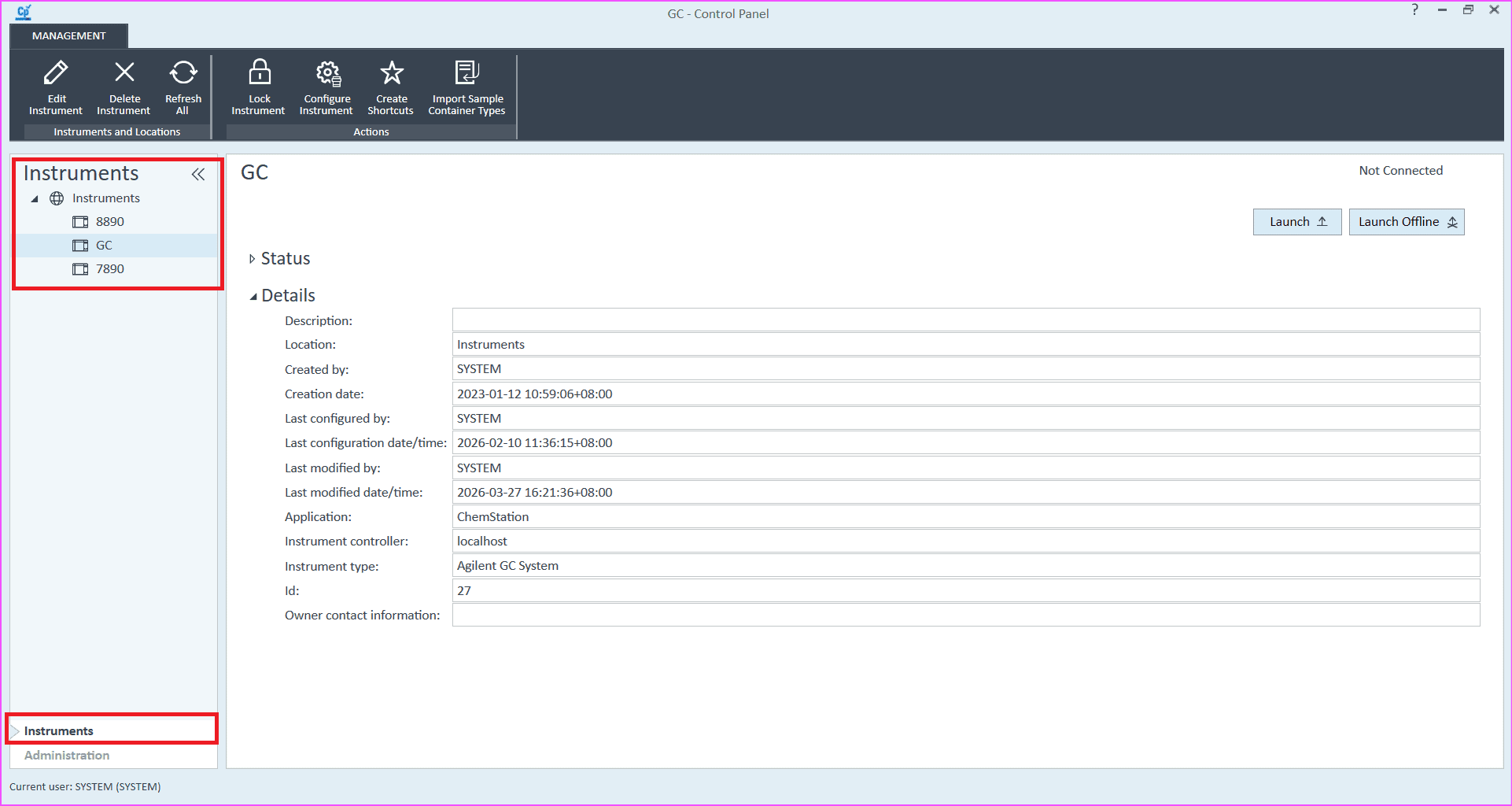The image size is (1512, 806).
Task: Click the Last modified by field
Action: pyautogui.click(x=966, y=468)
